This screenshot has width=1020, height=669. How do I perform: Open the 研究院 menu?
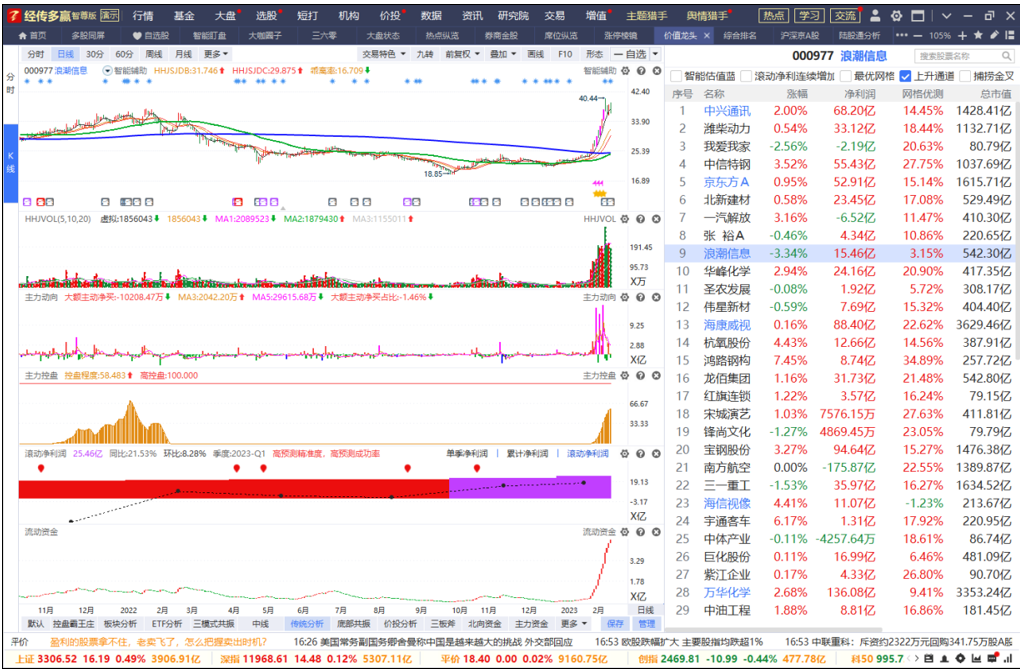[513, 16]
